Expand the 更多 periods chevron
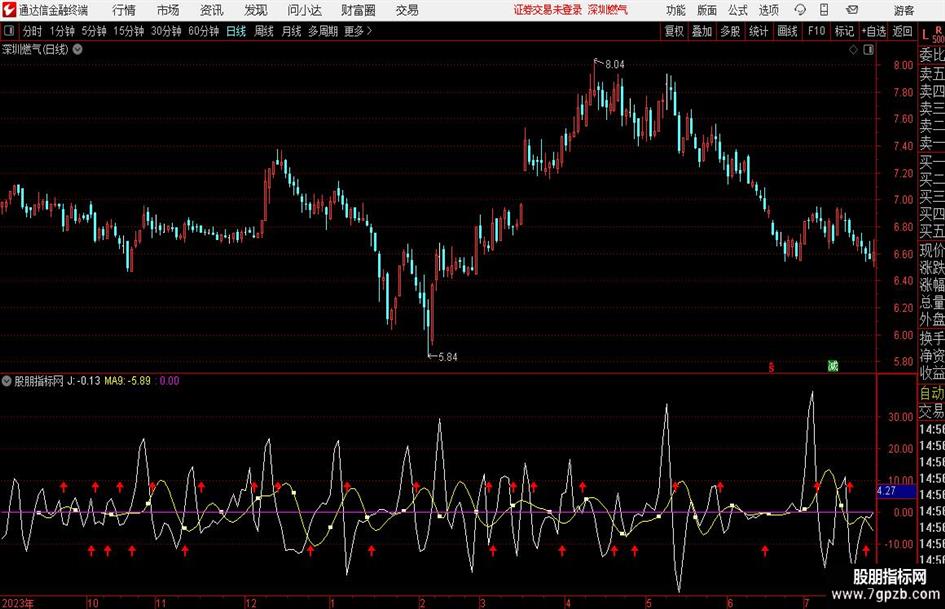This screenshot has height=609, width=945. 358,31
